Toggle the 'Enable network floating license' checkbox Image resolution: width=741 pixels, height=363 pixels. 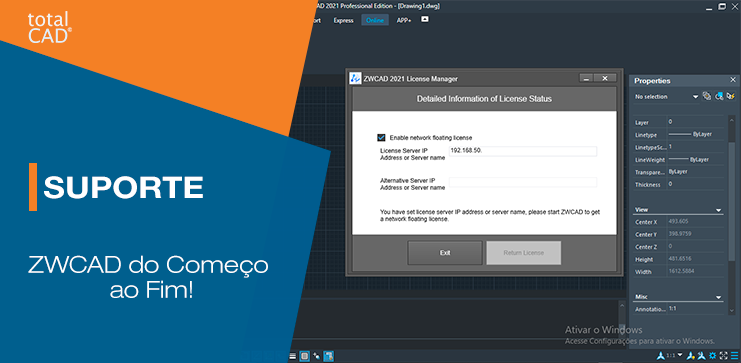coord(381,138)
